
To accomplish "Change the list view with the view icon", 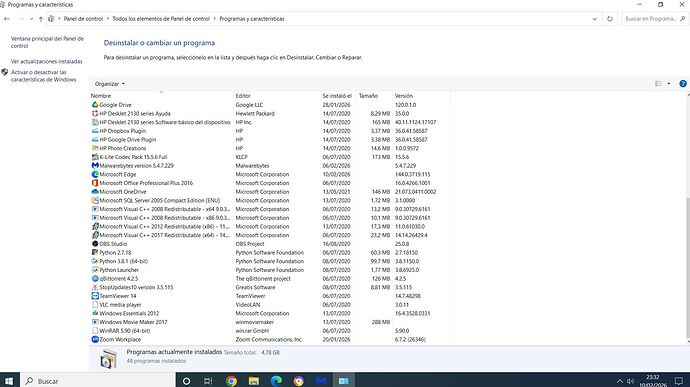I will tap(658, 84).
